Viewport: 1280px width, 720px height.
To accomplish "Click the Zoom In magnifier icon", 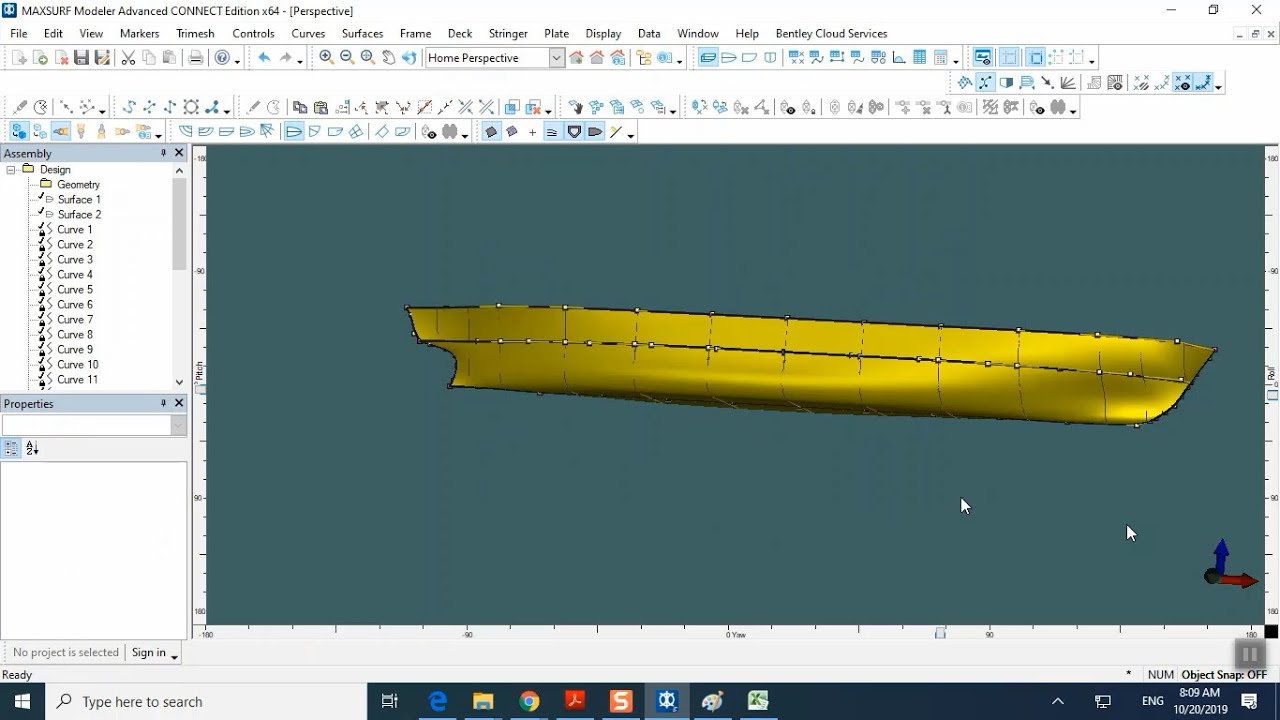I will [326, 58].
